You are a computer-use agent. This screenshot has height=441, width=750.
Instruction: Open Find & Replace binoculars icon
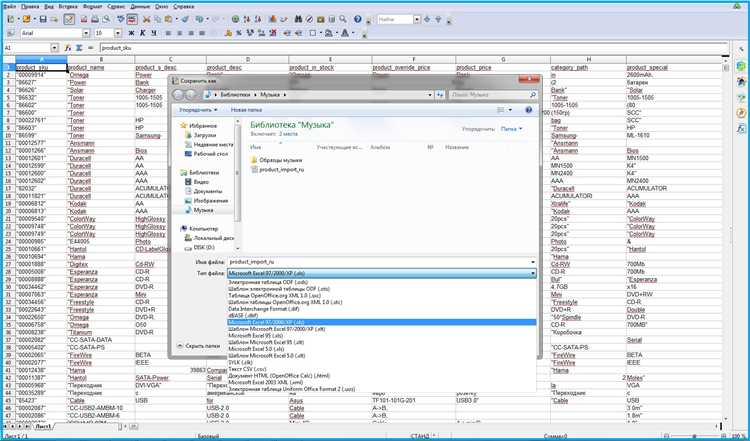coord(298,19)
